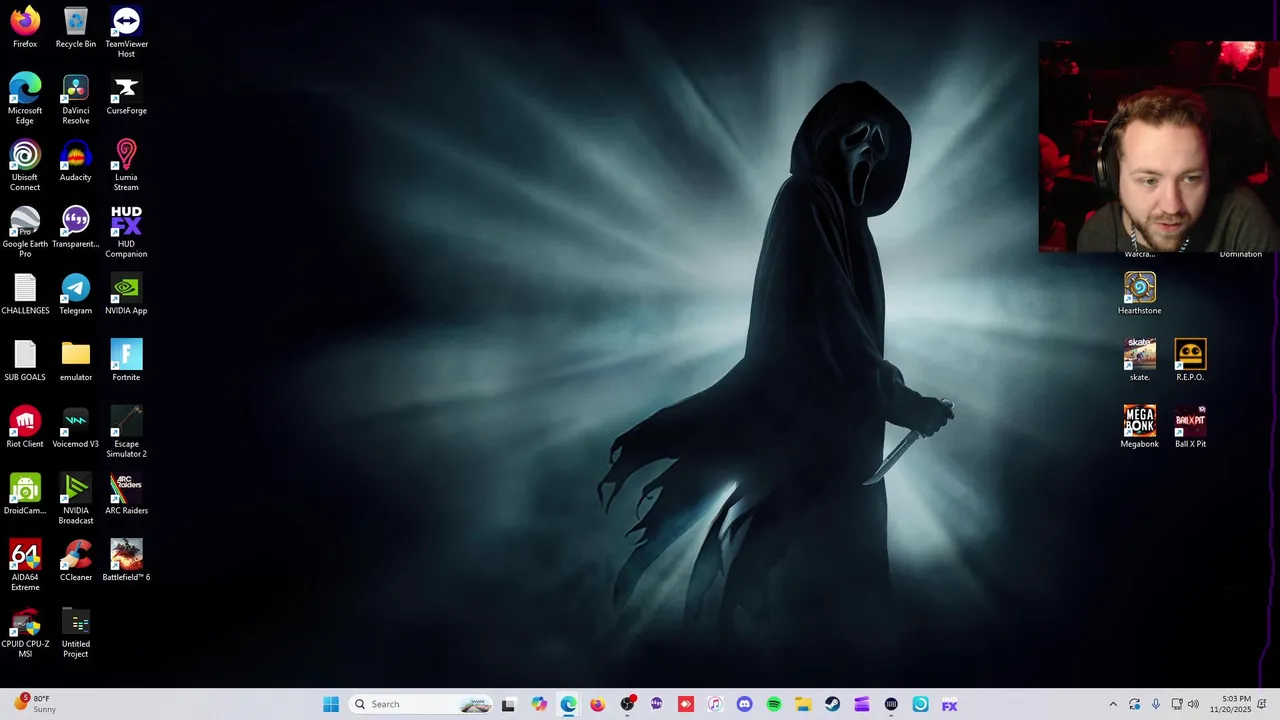Viewport: 1280px width, 720px height.
Task: Open Escape Simulator 2 shortcut
Action: pos(126,432)
